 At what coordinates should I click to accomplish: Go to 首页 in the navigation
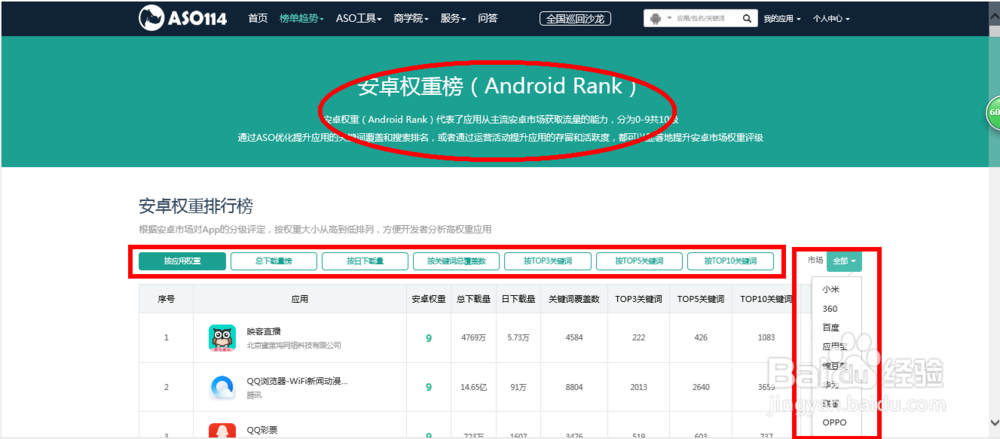(x=258, y=19)
